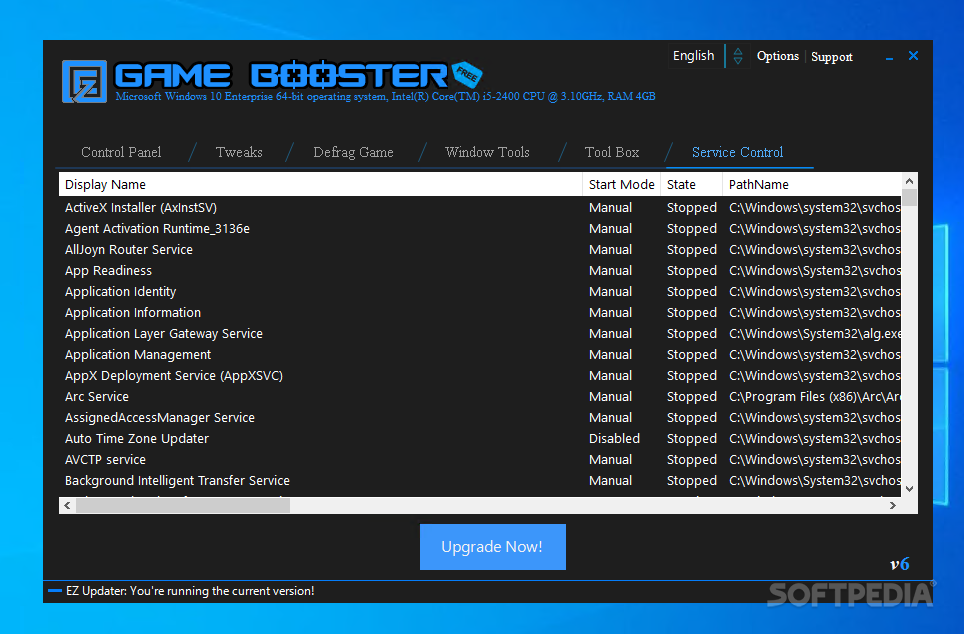Click the Program Files (x86)\Arc path cell
The image size is (964, 634).
[x=815, y=397]
